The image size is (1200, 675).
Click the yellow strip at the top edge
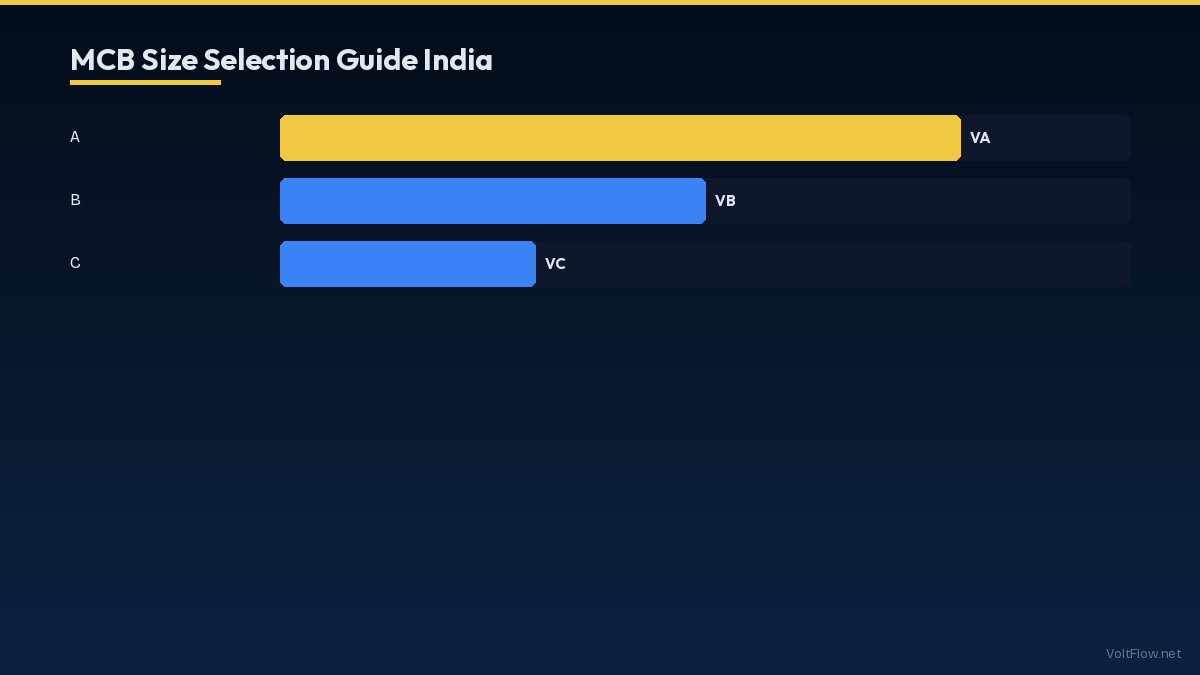coord(600,2)
